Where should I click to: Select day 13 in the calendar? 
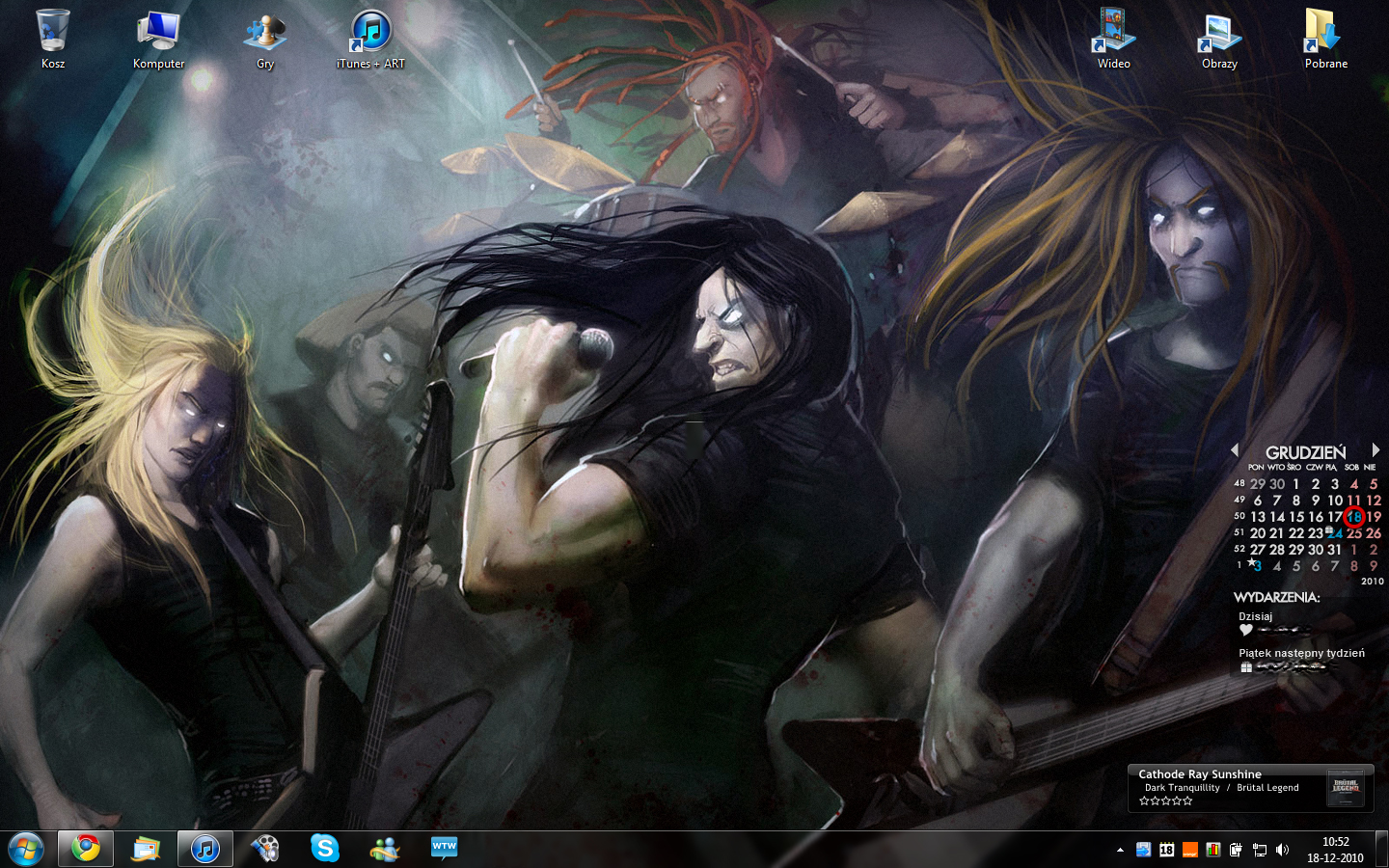tap(1258, 517)
